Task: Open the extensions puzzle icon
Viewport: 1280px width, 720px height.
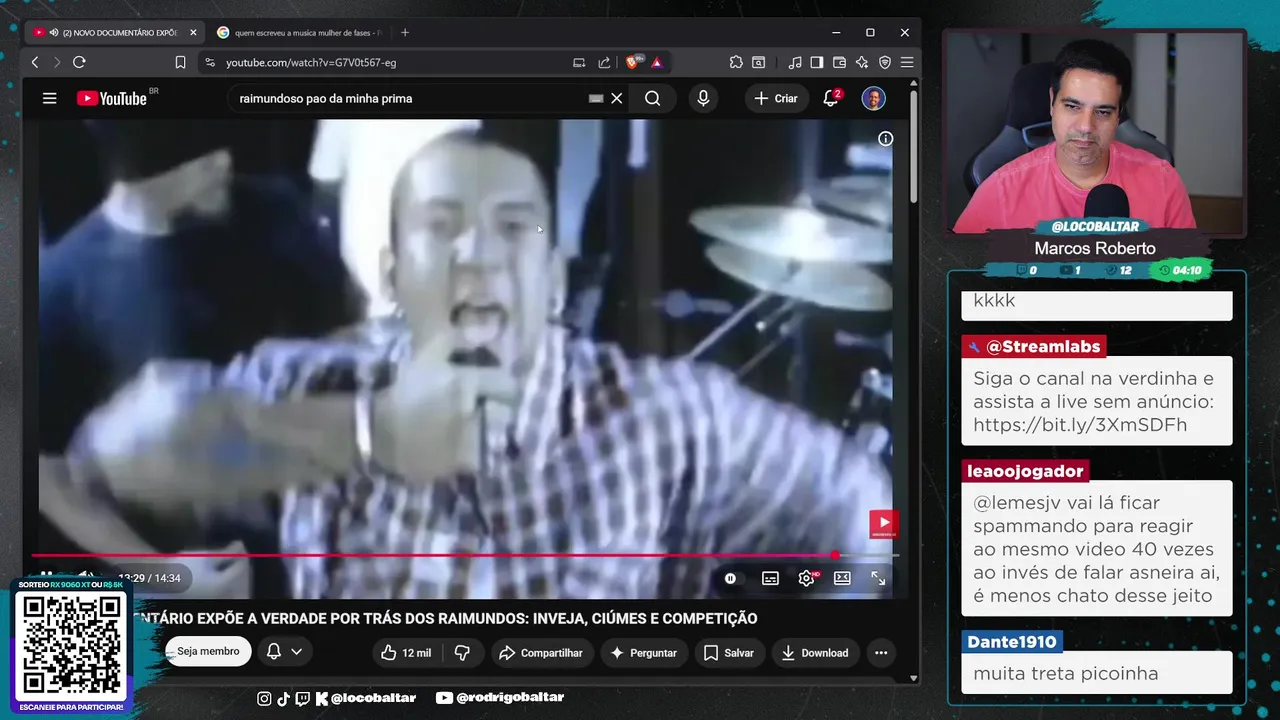Action: pyautogui.click(x=736, y=62)
